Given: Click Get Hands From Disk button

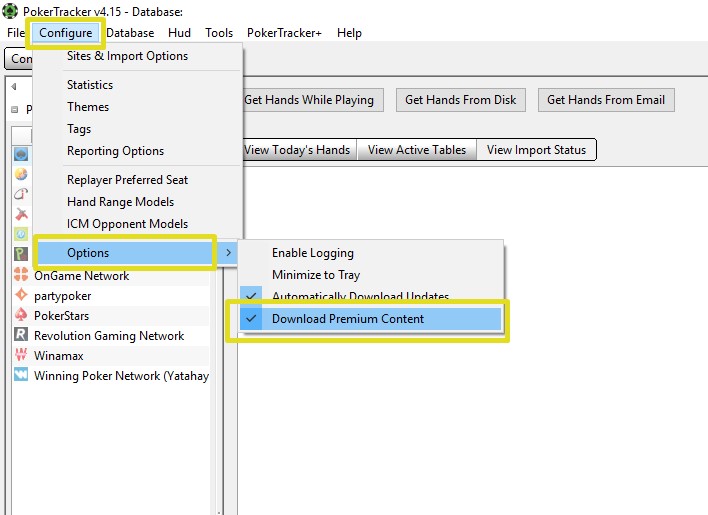Looking at the screenshot, I should (461, 99).
